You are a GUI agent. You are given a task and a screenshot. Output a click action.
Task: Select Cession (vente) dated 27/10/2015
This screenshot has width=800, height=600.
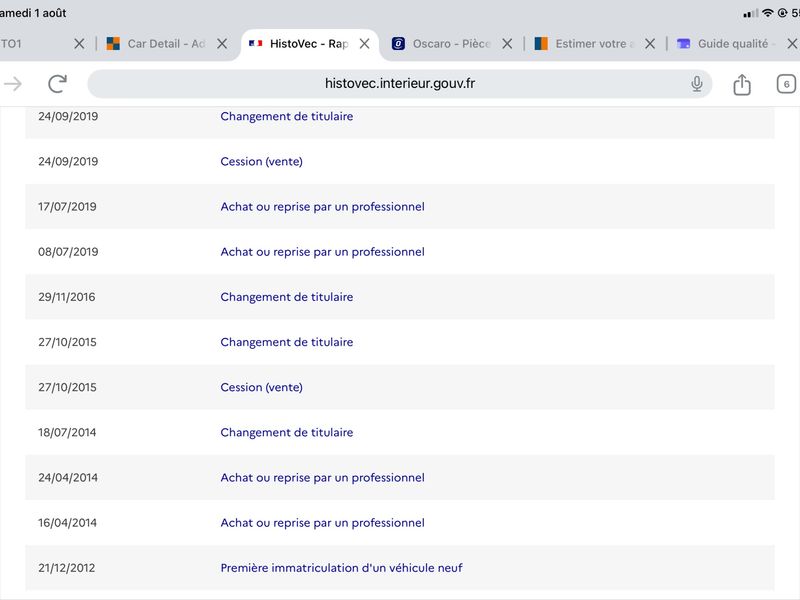pyautogui.click(x=262, y=387)
